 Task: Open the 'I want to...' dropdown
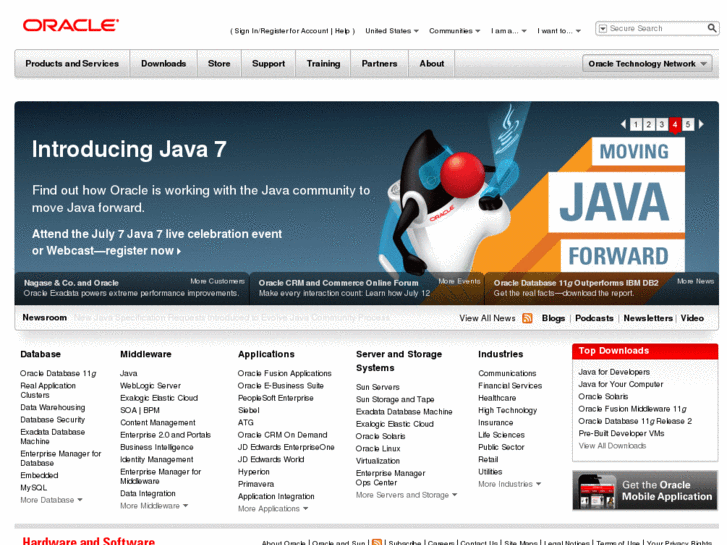point(559,31)
